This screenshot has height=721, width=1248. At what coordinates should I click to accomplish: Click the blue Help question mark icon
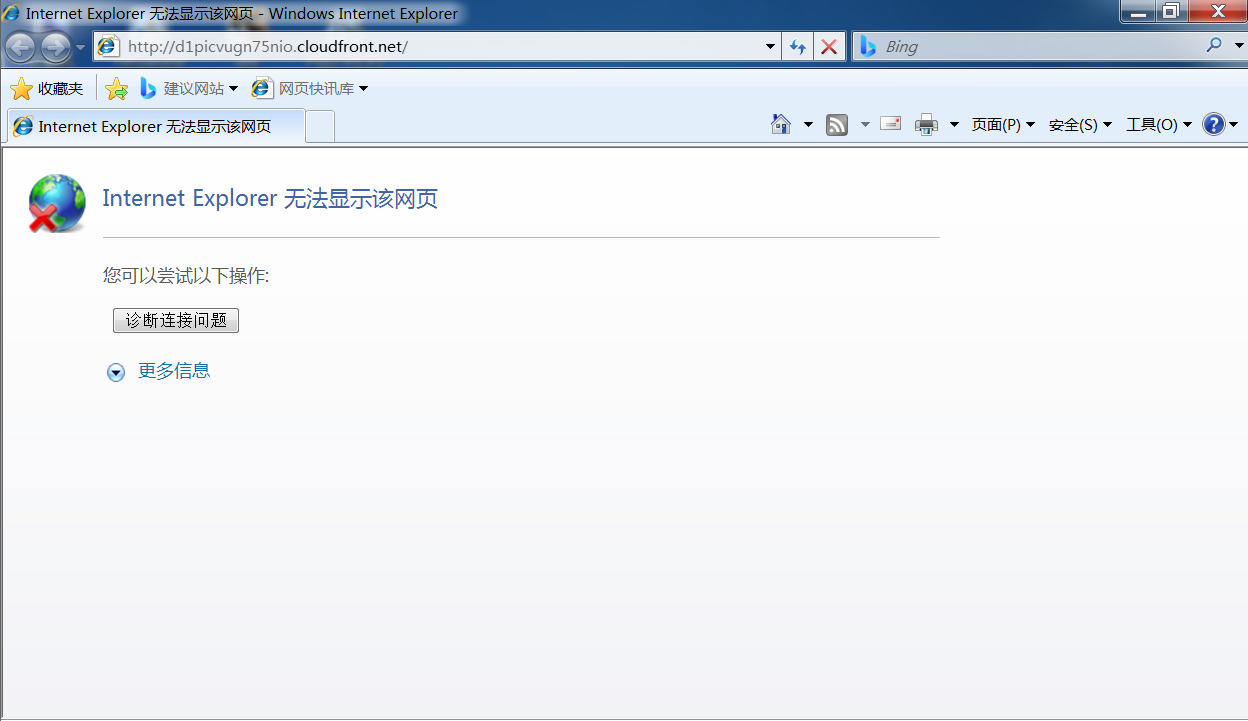(x=1214, y=124)
